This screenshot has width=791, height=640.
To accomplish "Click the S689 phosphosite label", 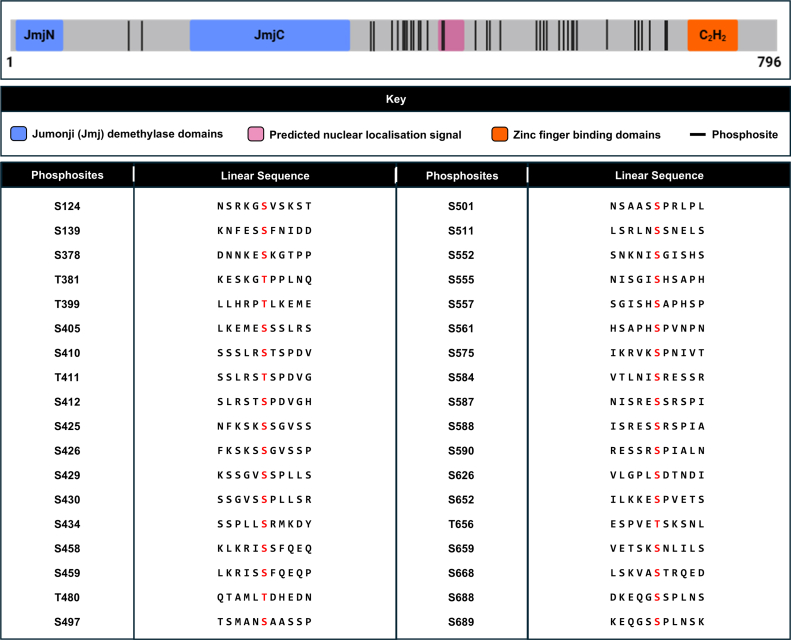I will click(x=461, y=622).
